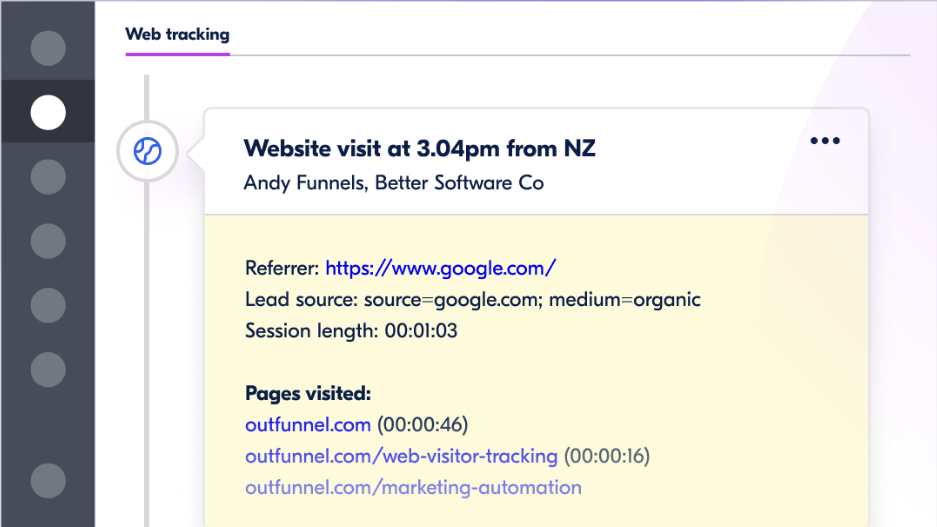Select the highlighted white circle in sidebar
This screenshot has width=937, height=527.
pyautogui.click(x=48, y=112)
